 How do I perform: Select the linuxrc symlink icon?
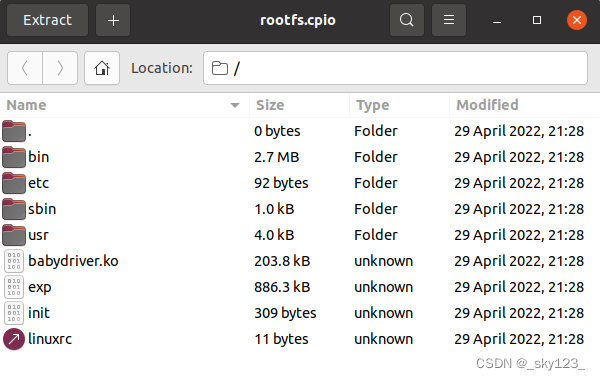pyautogui.click(x=14, y=339)
